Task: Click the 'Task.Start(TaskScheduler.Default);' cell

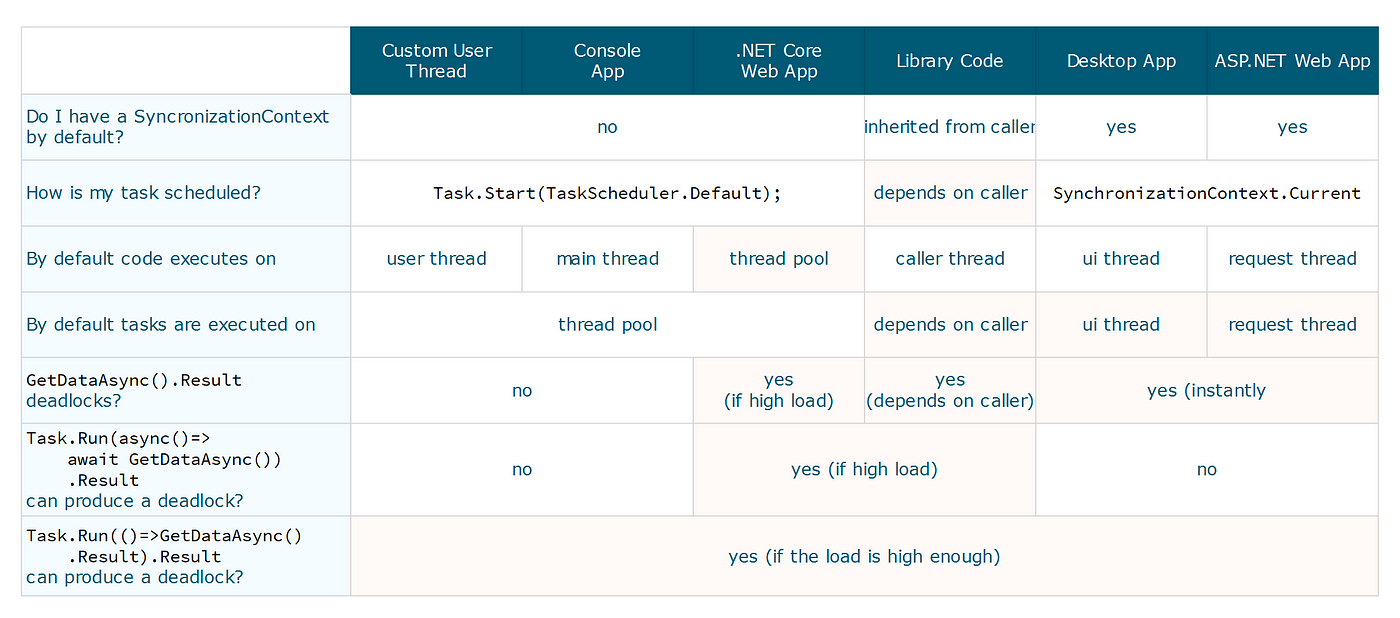Action: pos(607,193)
